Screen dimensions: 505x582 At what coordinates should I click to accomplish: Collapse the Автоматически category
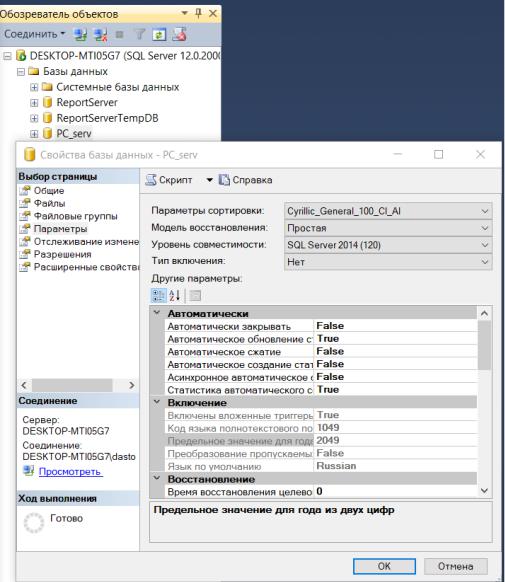click(x=157, y=313)
